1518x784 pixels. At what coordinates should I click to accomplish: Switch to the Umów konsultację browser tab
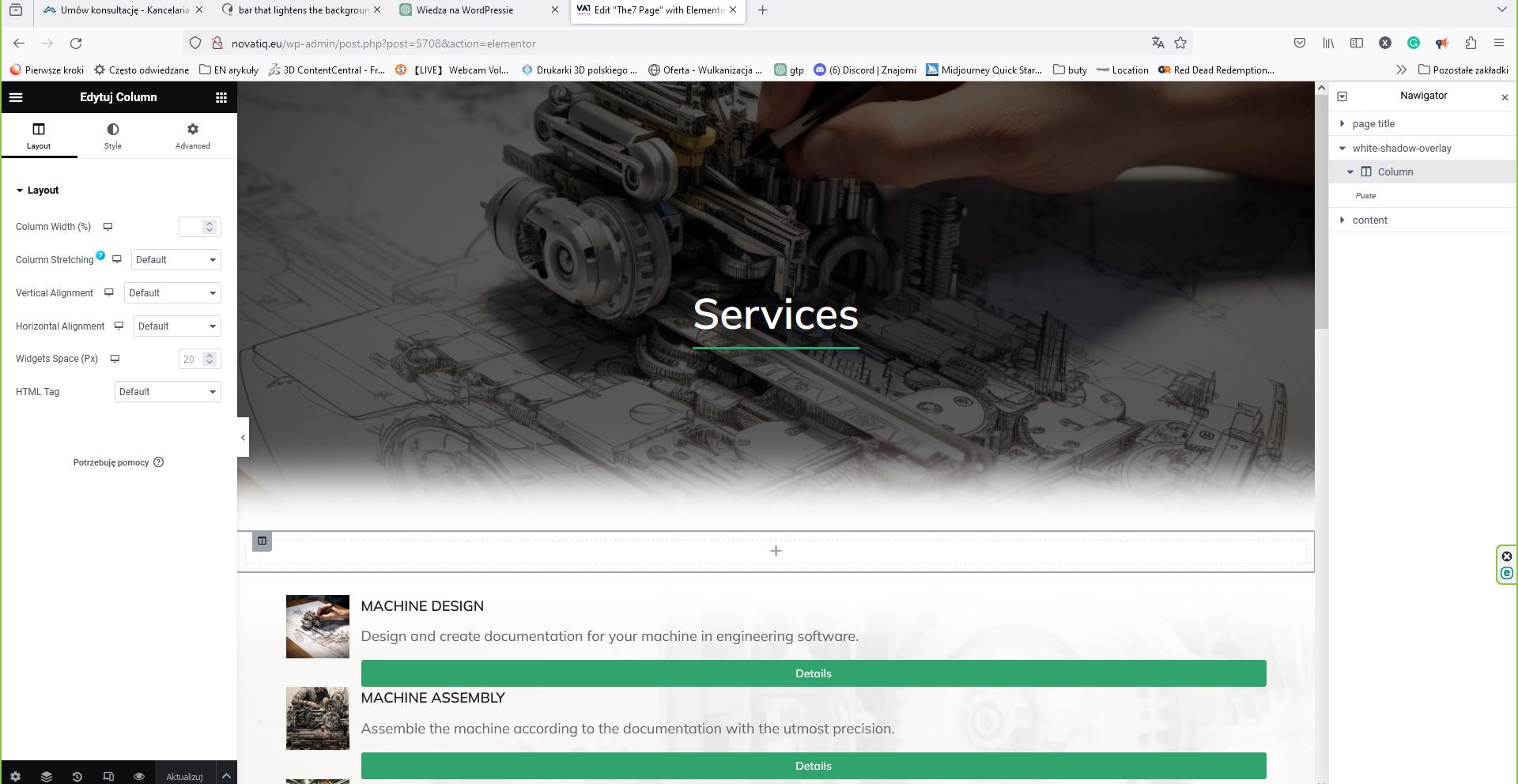pyautogui.click(x=123, y=10)
